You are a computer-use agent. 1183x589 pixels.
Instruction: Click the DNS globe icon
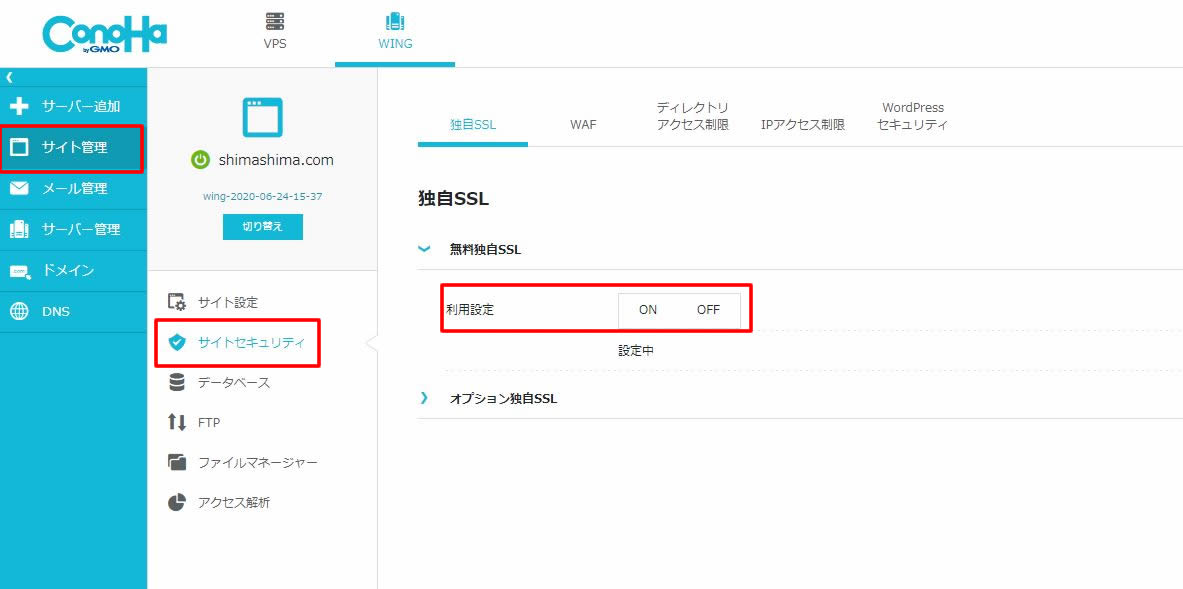19,311
